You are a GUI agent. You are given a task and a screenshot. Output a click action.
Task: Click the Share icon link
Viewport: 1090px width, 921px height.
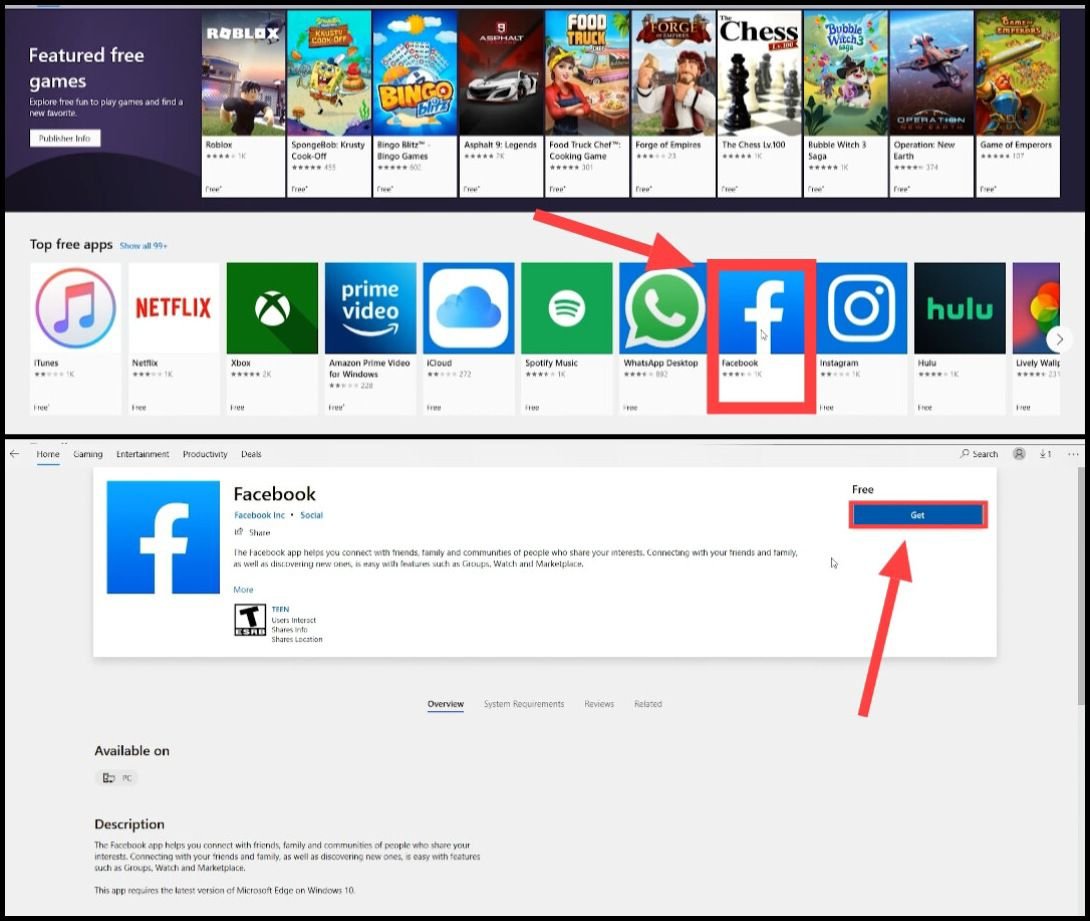252,532
